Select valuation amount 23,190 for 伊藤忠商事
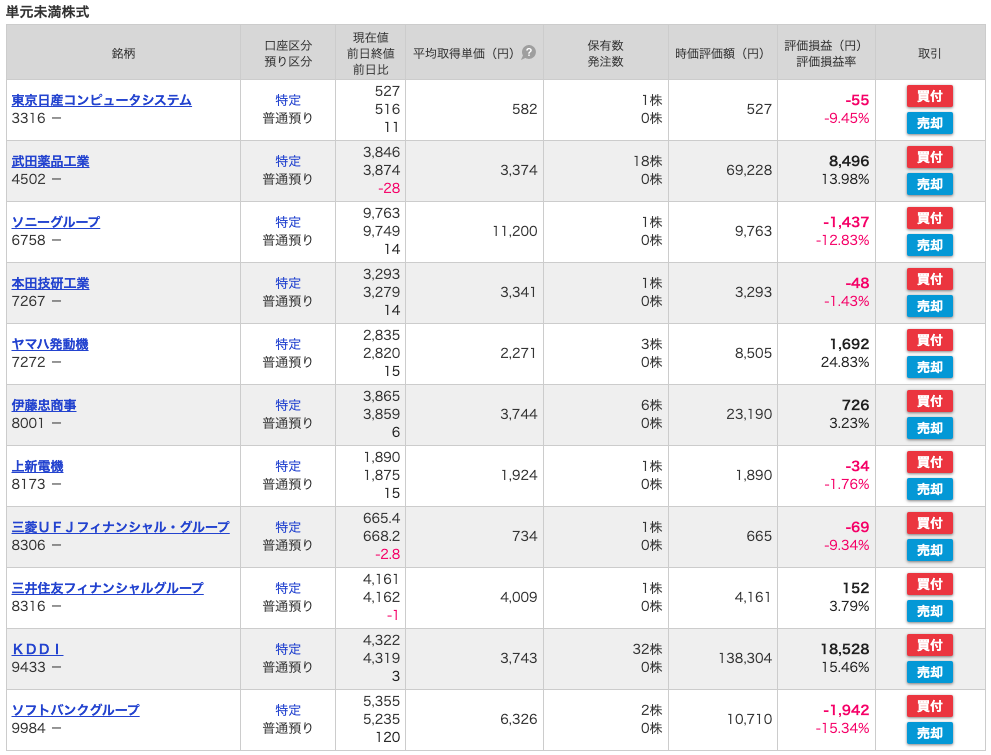Image resolution: width=991 pixels, height=755 pixels. (749, 414)
